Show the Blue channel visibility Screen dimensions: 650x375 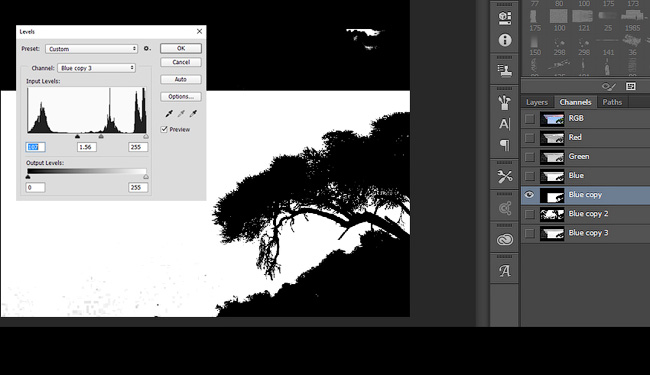coord(529,176)
